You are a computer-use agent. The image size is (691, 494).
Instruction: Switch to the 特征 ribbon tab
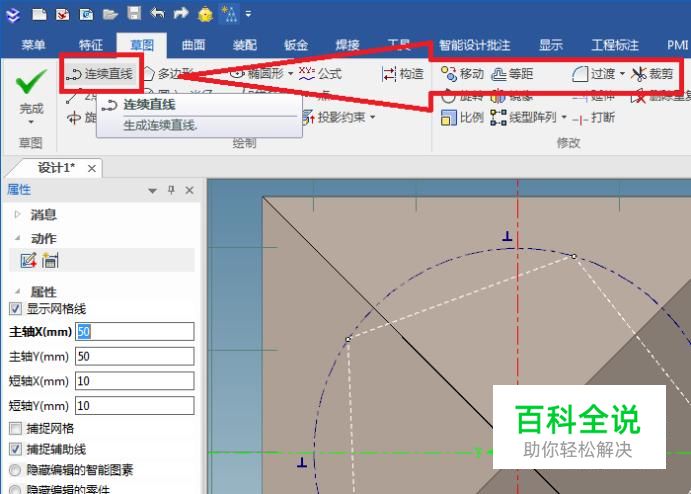coord(91,45)
